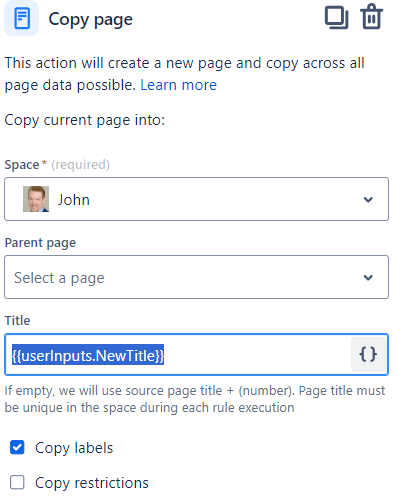The image size is (416, 504).
Task: Expand the Parent page dropdown chevron
Action: pyautogui.click(x=368, y=277)
